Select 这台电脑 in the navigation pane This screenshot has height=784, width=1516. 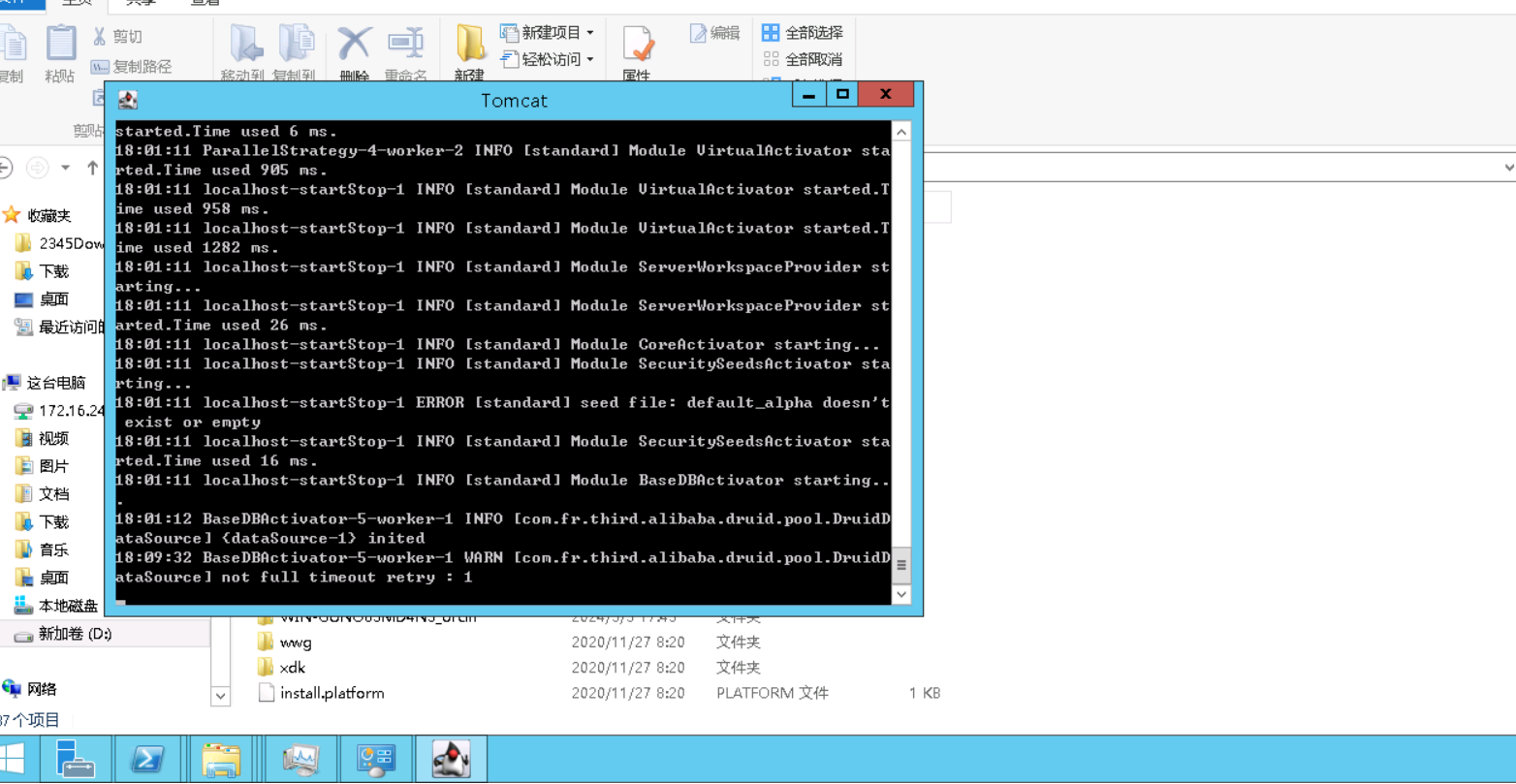[x=45, y=383]
